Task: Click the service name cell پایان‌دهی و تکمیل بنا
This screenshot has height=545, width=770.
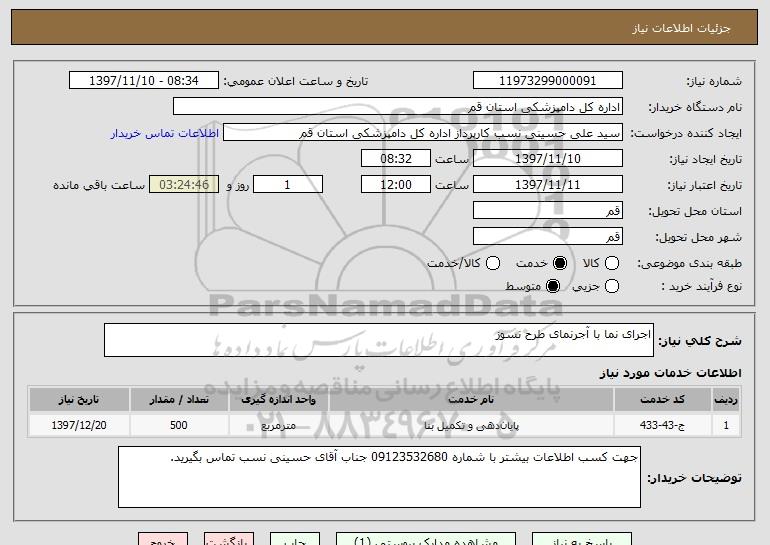Action: click(x=471, y=425)
